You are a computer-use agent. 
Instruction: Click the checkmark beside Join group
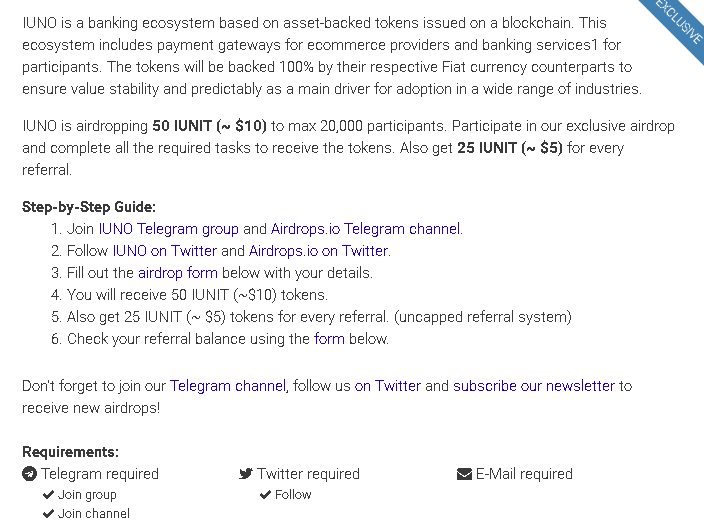[x=48, y=495]
